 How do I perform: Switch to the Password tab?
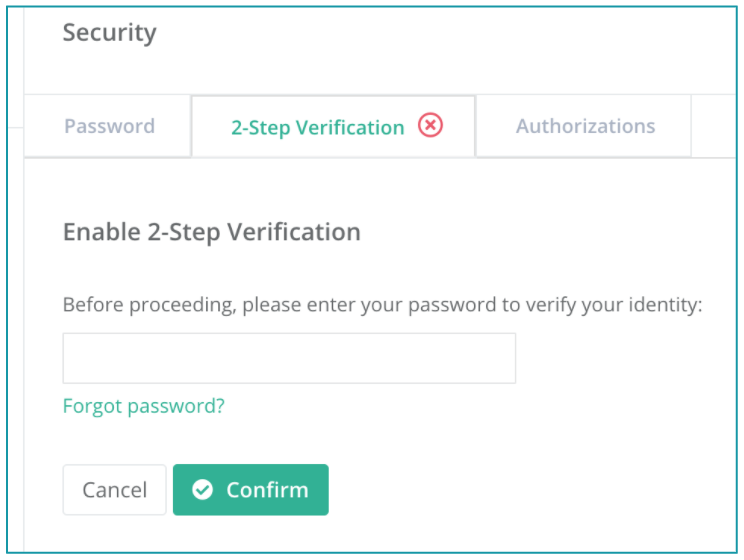pos(108,126)
